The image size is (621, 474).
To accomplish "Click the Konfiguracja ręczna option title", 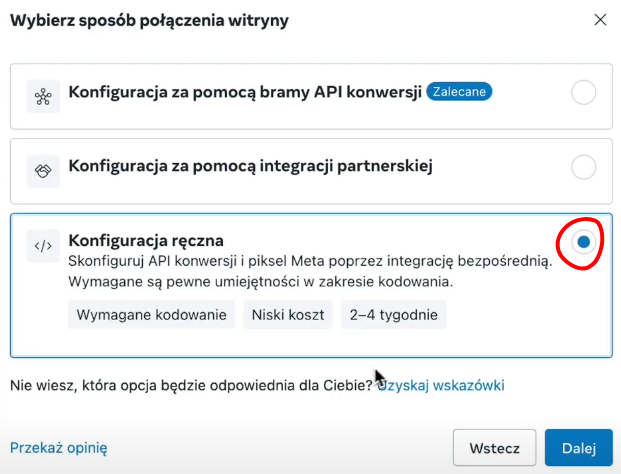I will click(146, 240).
